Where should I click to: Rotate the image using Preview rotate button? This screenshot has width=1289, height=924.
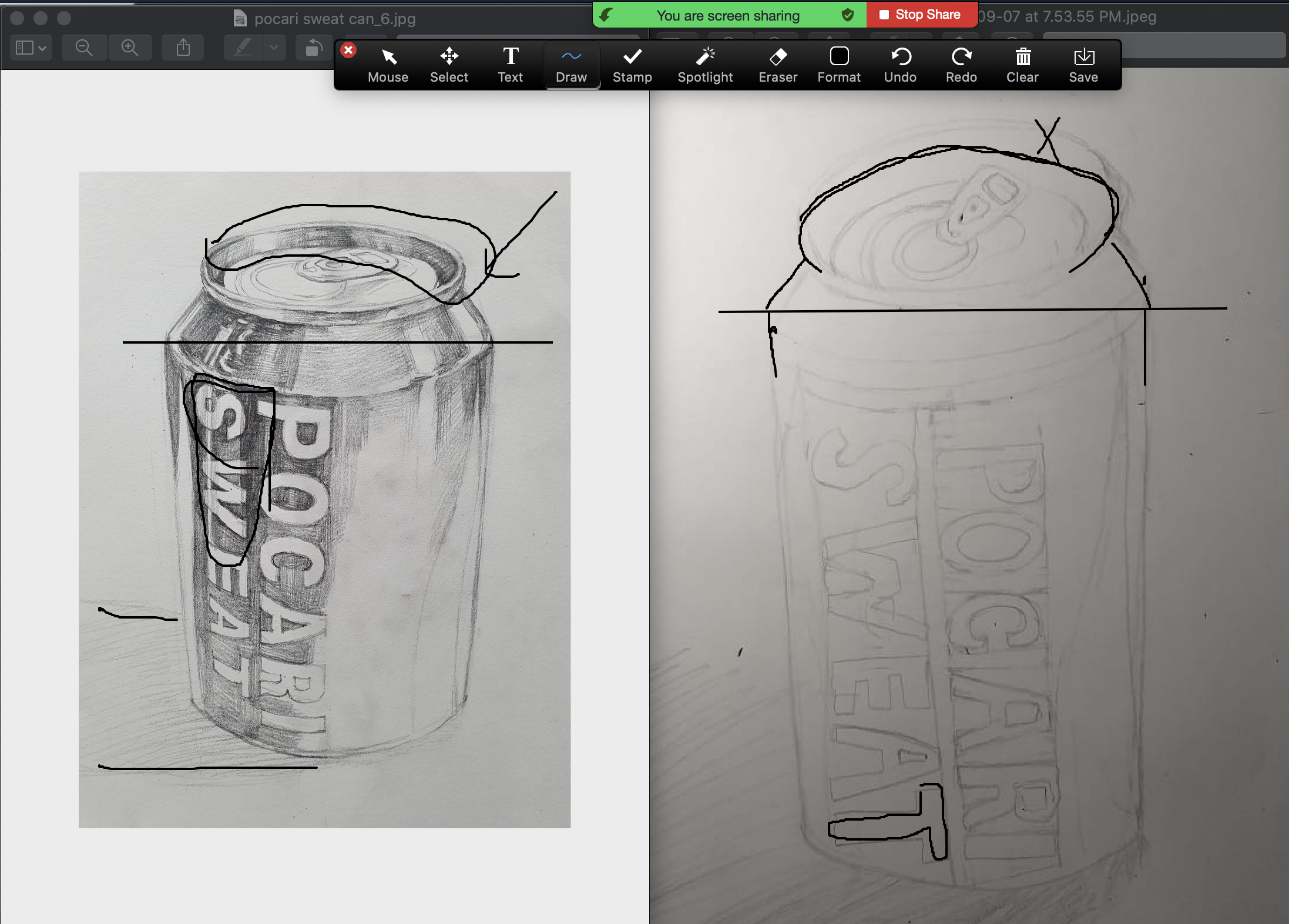tap(314, 48)
